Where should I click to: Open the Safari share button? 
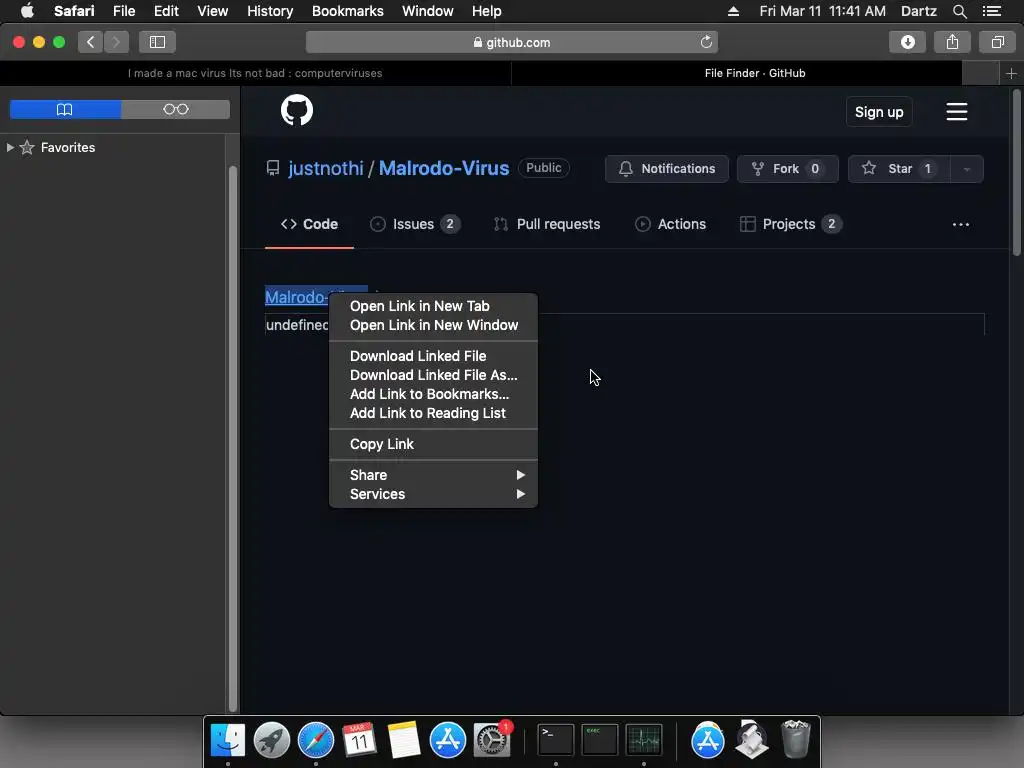[952, 42]
